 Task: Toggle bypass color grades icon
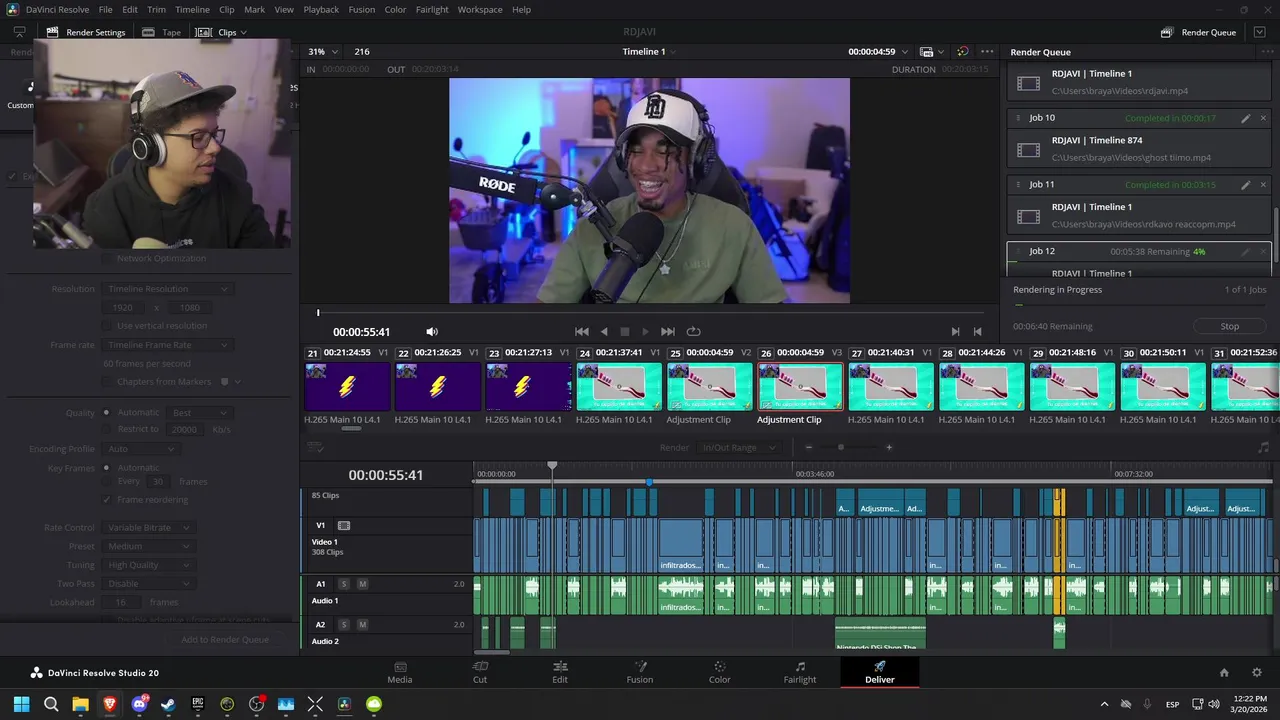tap(962, 52)
